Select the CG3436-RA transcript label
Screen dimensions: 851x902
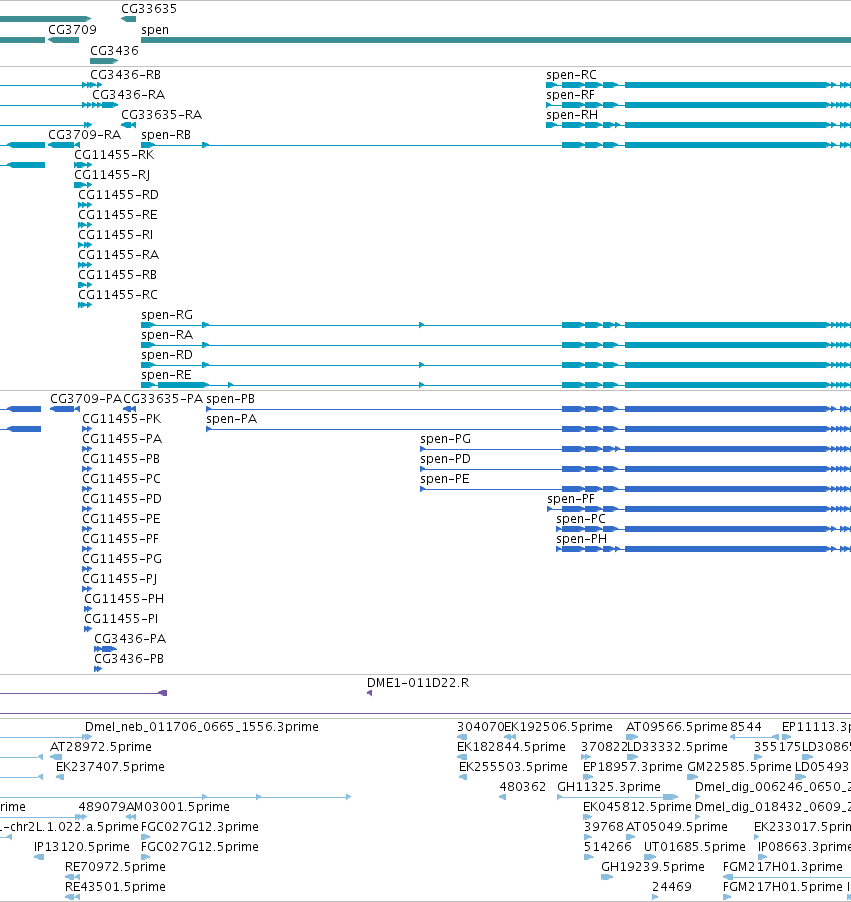pos(129,94)
